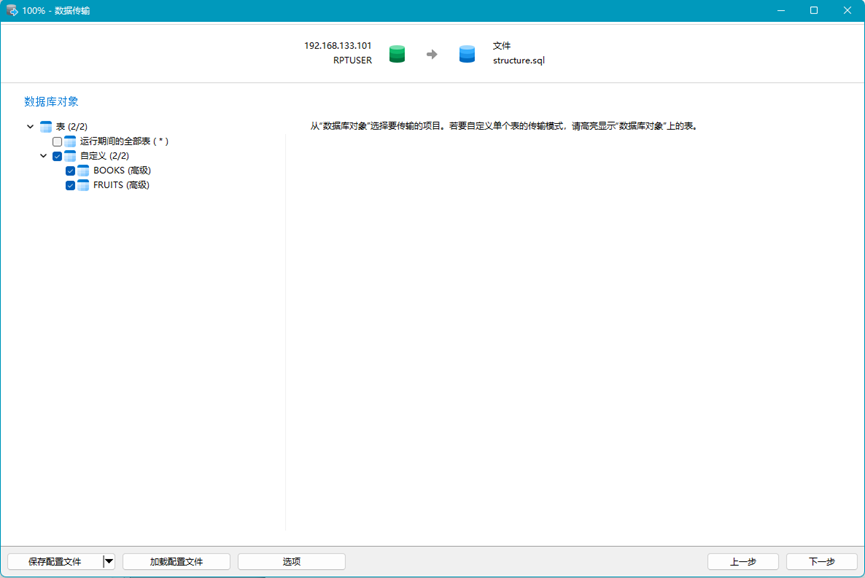Image resolution: width=865 pixels, height=578 pixels.
Task: Open the 保存配置文件 dropdown arrow
Action: click(109, 561)
